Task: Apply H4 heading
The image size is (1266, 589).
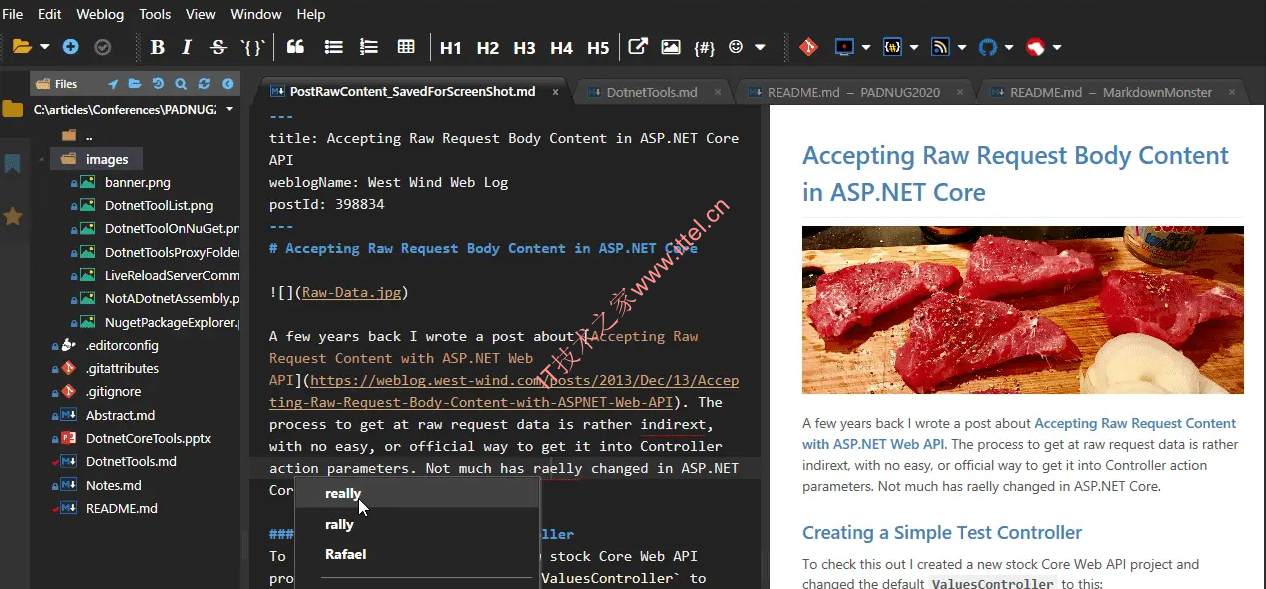Action: (x=562, y=48)
